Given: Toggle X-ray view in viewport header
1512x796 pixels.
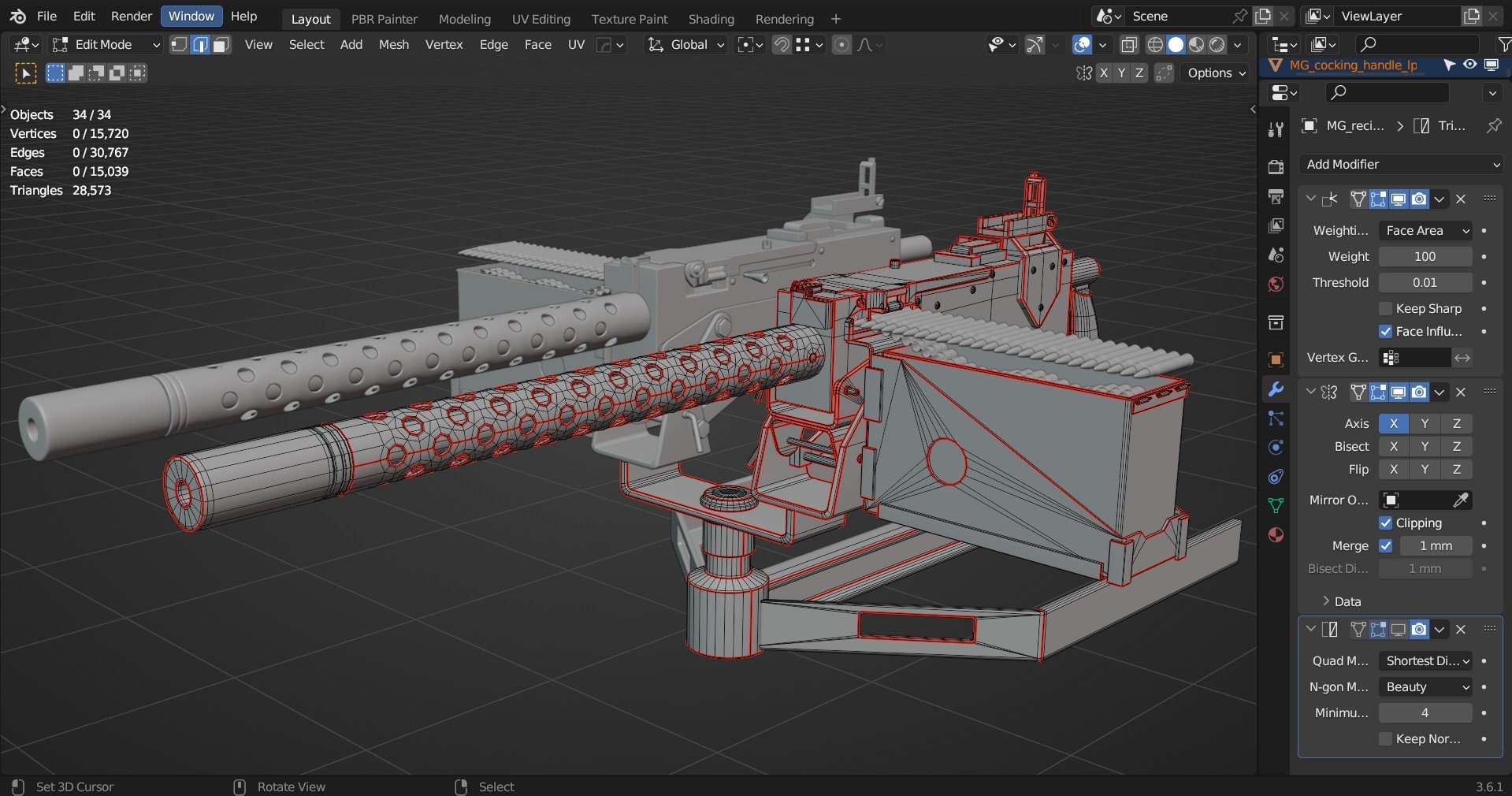Looking at the screenshot, I should point(1128,45).
